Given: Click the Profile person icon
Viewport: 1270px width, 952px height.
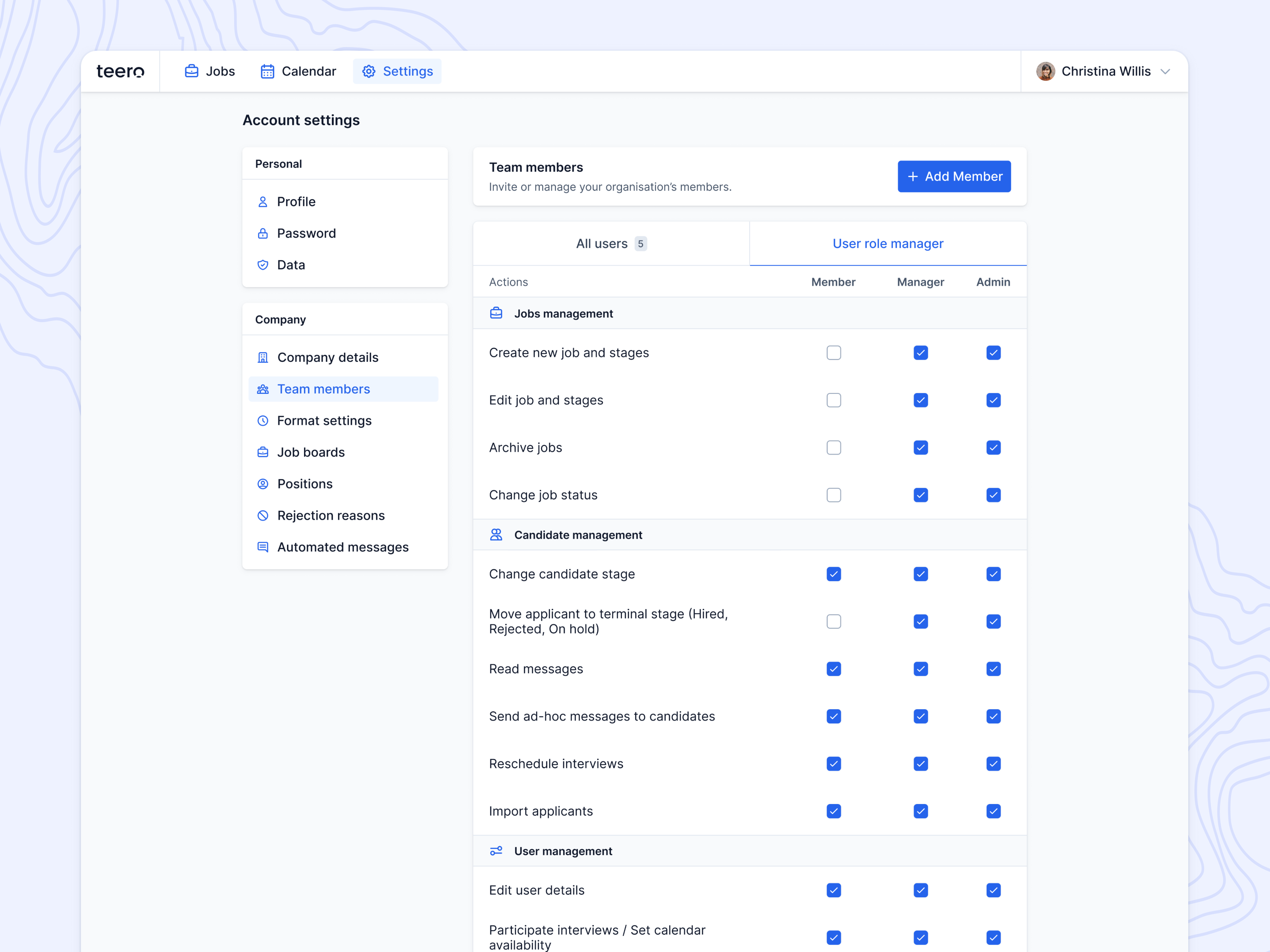Looking at the screenshot, I should [x=262, y=202].
